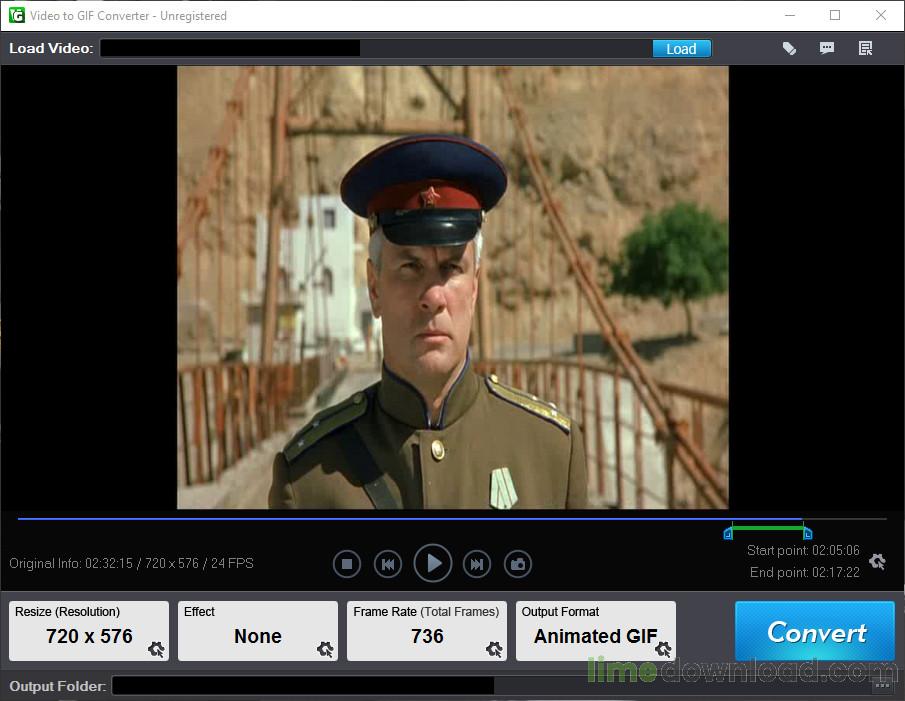Start conversion with the Convert button
Image resolution: width=905 pixels, height=701 pixels.
(814, 632)
